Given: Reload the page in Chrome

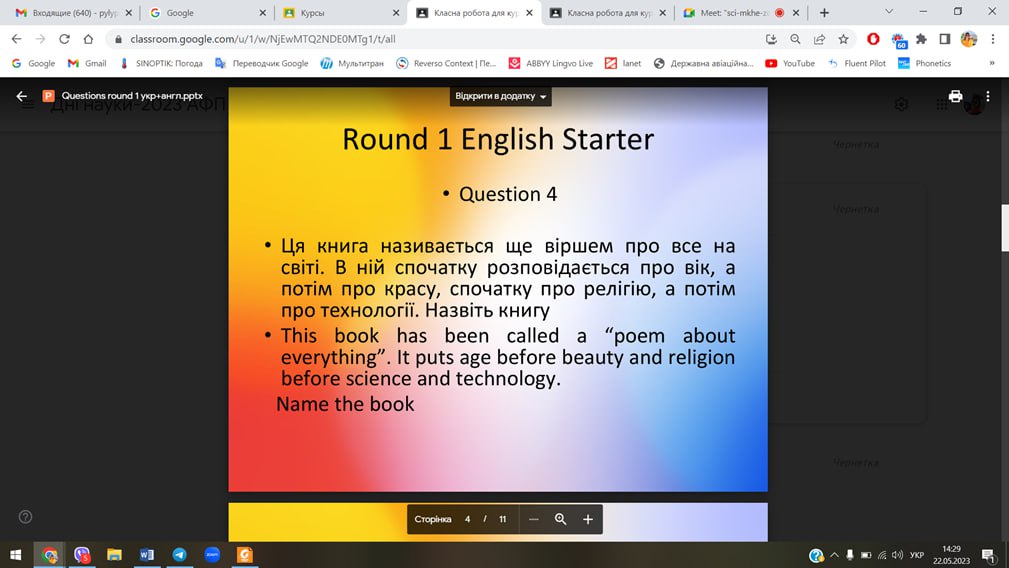Looking at the screenshot, I should tap(64, 39).
